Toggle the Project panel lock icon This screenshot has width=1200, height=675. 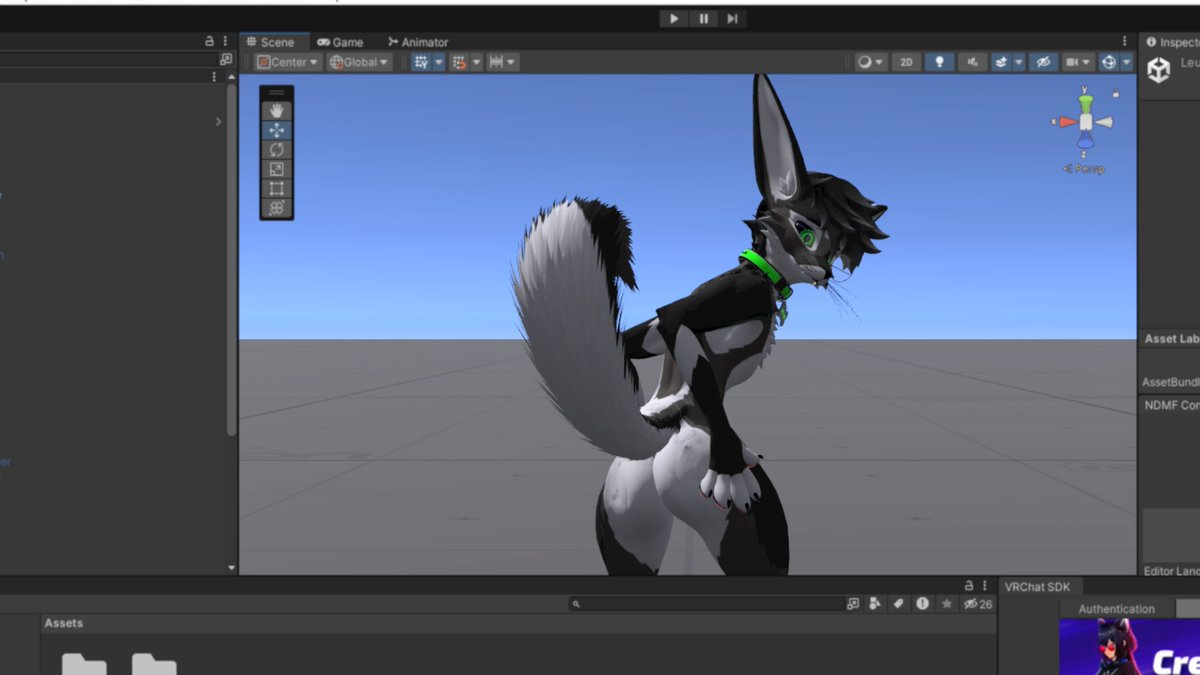click(x=969, y=585)
